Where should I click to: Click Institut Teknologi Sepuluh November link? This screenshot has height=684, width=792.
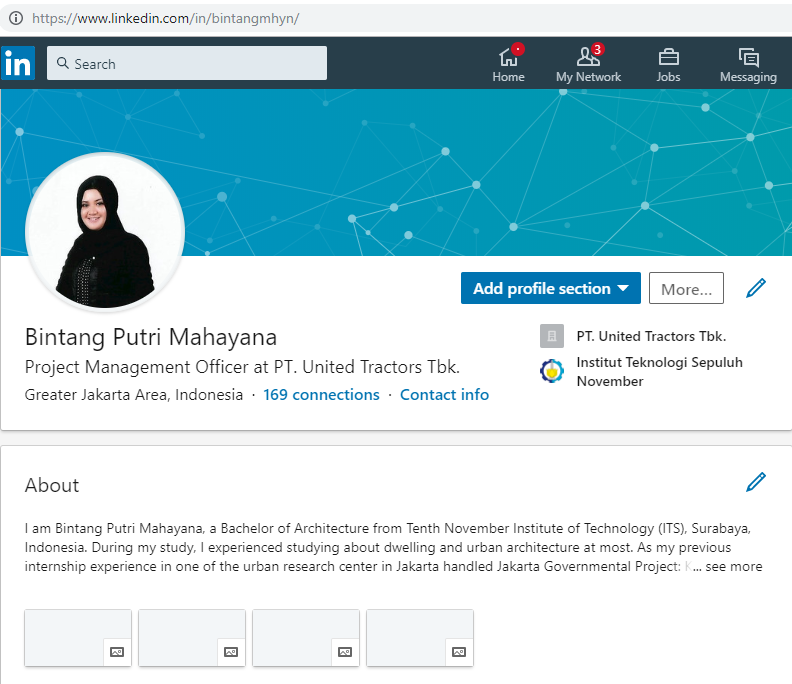tap(659, 372)
